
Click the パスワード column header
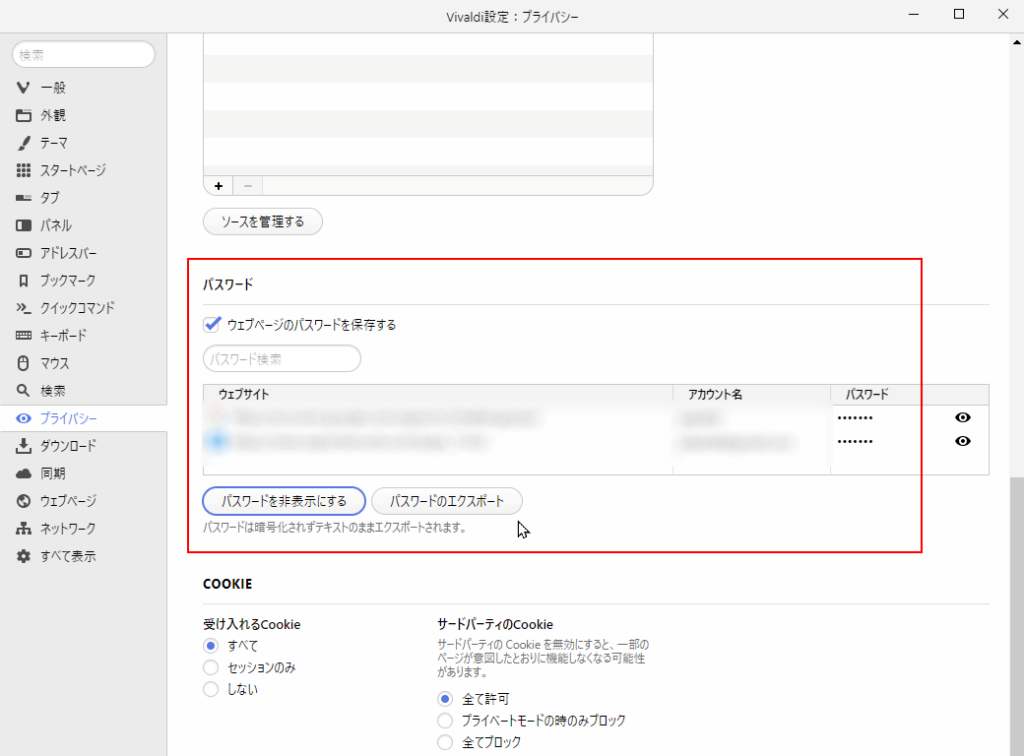click(x=910, y=394)
